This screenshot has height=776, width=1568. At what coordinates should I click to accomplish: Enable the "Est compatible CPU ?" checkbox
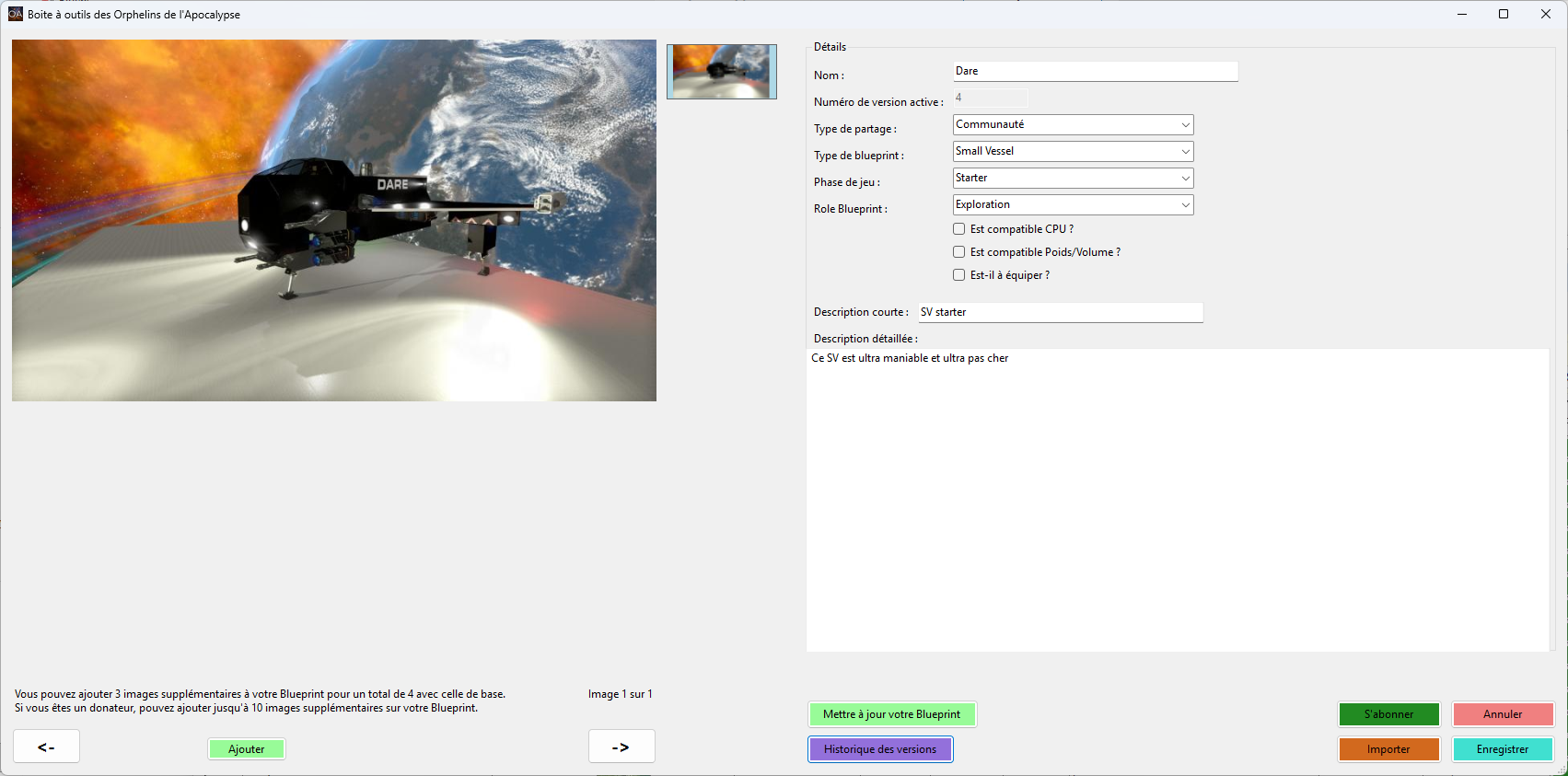click(959, 229)
